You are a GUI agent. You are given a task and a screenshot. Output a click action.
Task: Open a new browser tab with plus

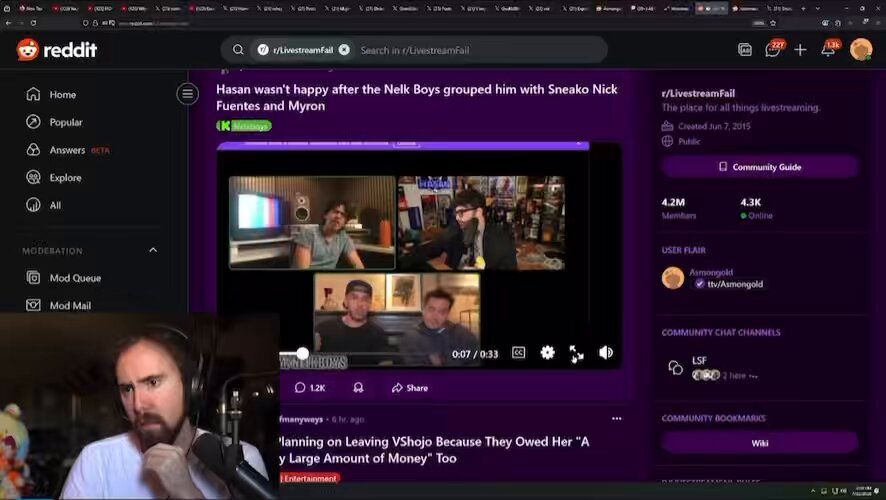click(804, 8)
